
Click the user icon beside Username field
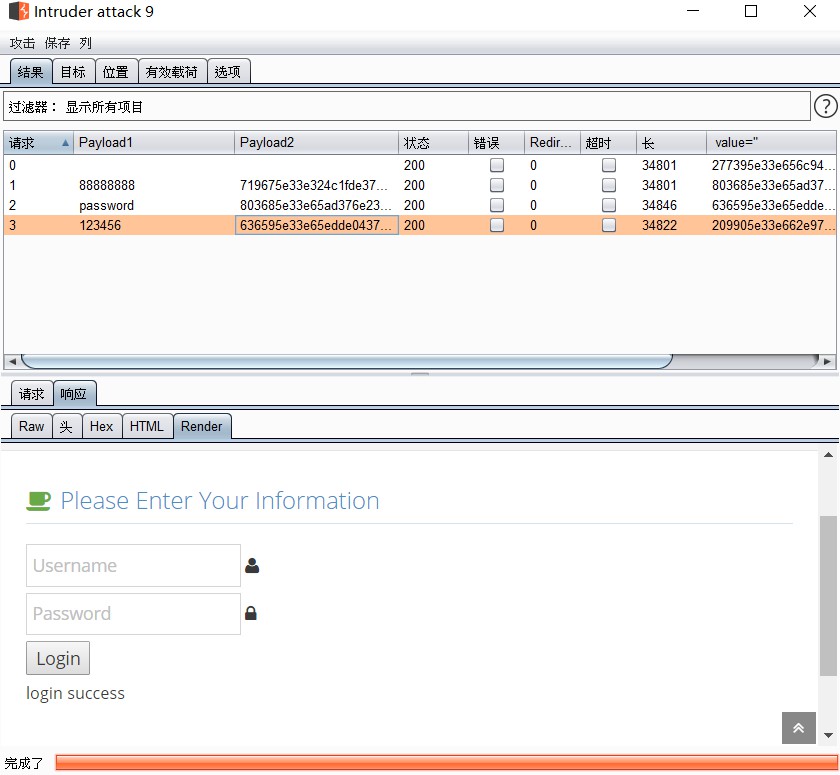pos(252,566)
